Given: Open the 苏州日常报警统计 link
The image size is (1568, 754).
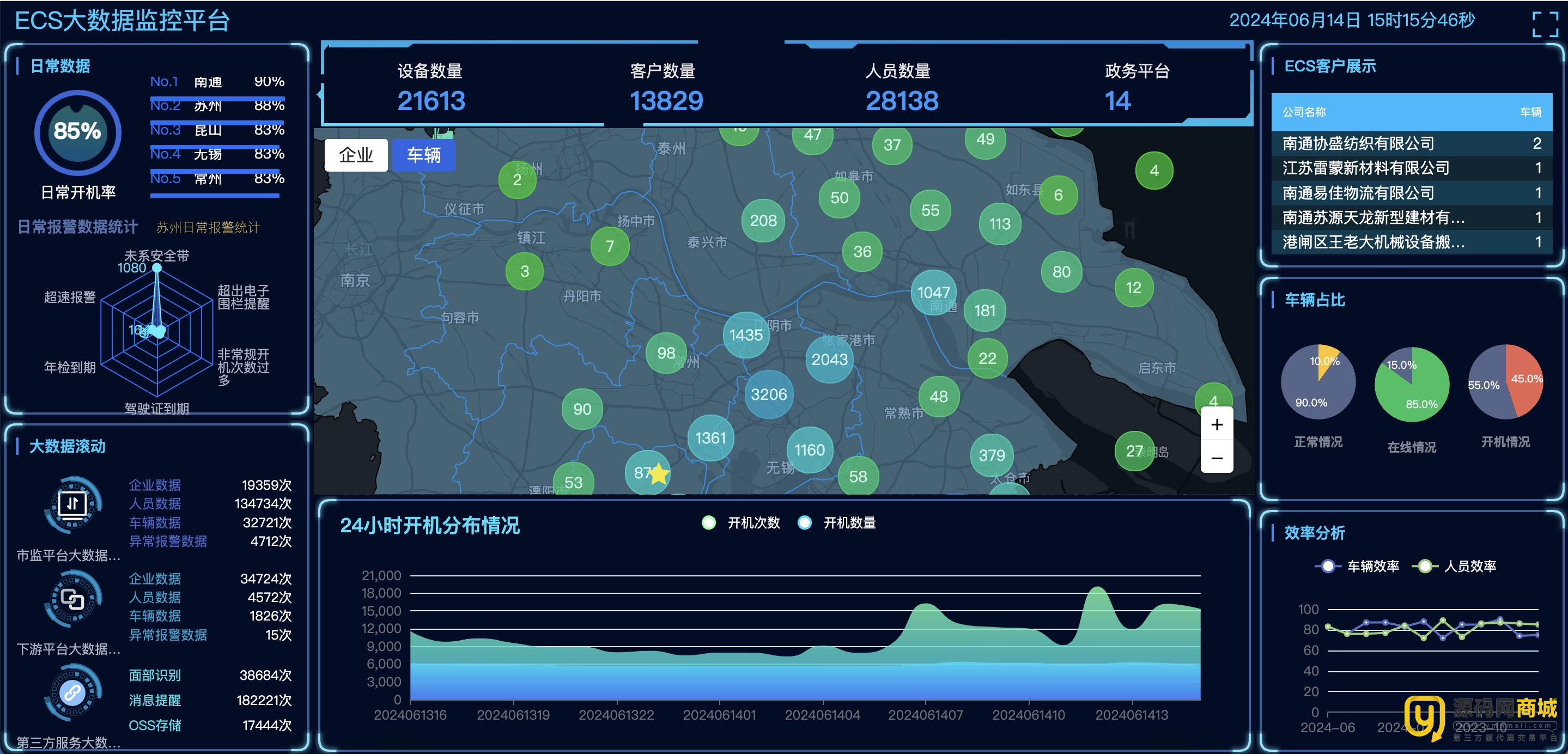Looking at the screenshot, I should [x=208, y=228].
